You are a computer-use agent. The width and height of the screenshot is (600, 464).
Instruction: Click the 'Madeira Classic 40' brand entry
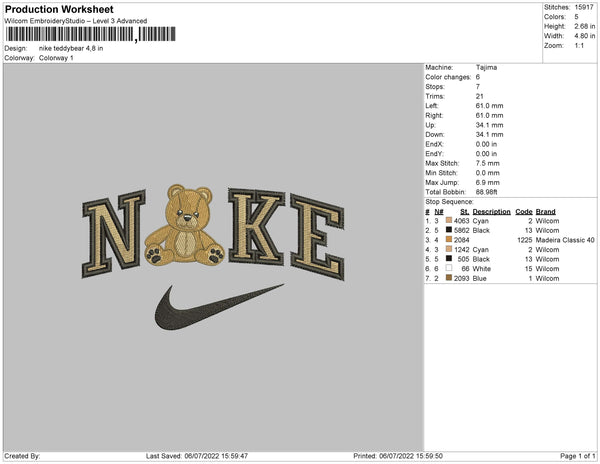tap(565, 240)
